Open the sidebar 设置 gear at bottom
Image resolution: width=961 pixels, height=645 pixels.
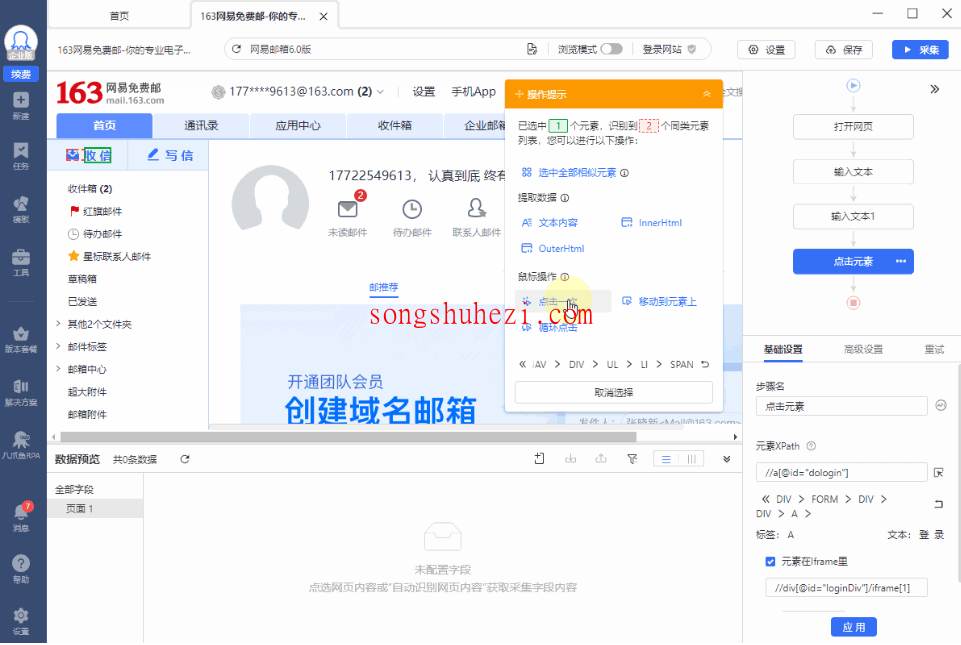(21, 620)
